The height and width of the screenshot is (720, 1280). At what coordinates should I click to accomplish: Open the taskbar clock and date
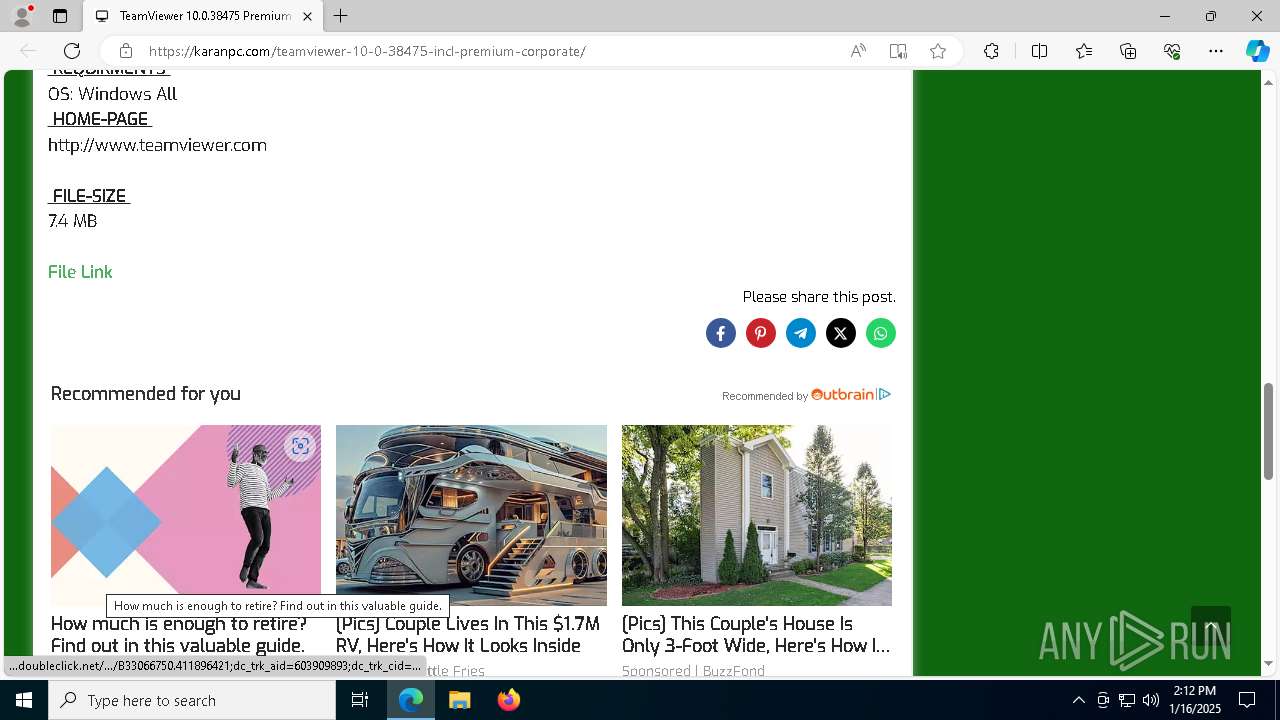(x=1197, y=700)
